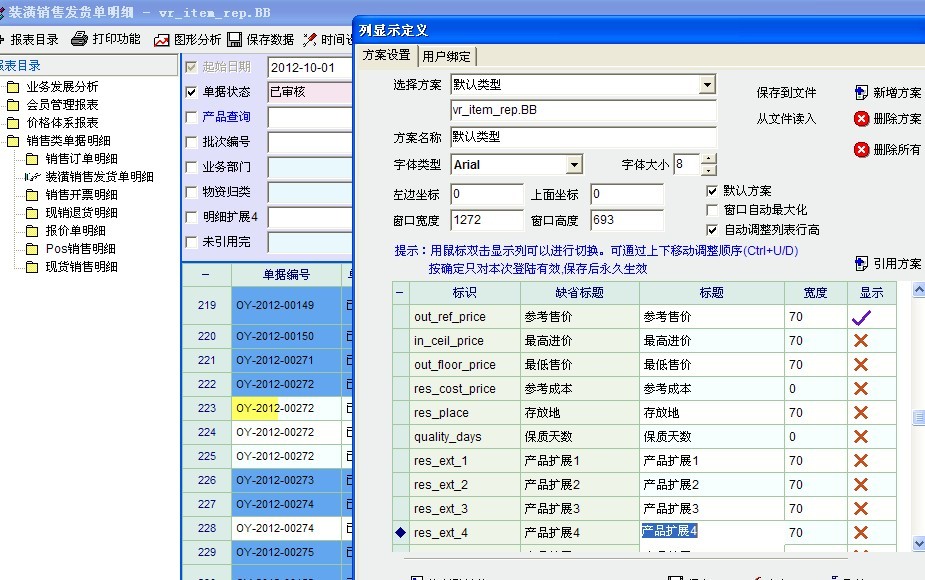Click the 引用方案 icon

tap(861, 264)
